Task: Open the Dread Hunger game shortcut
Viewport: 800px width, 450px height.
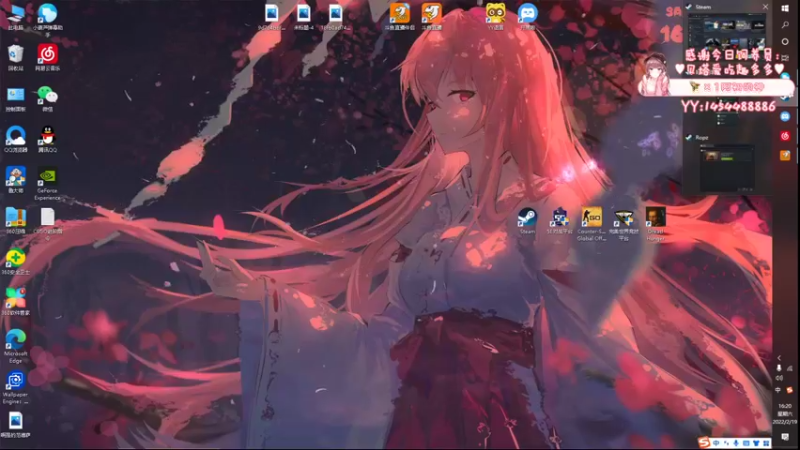Action: pos(656,224)
